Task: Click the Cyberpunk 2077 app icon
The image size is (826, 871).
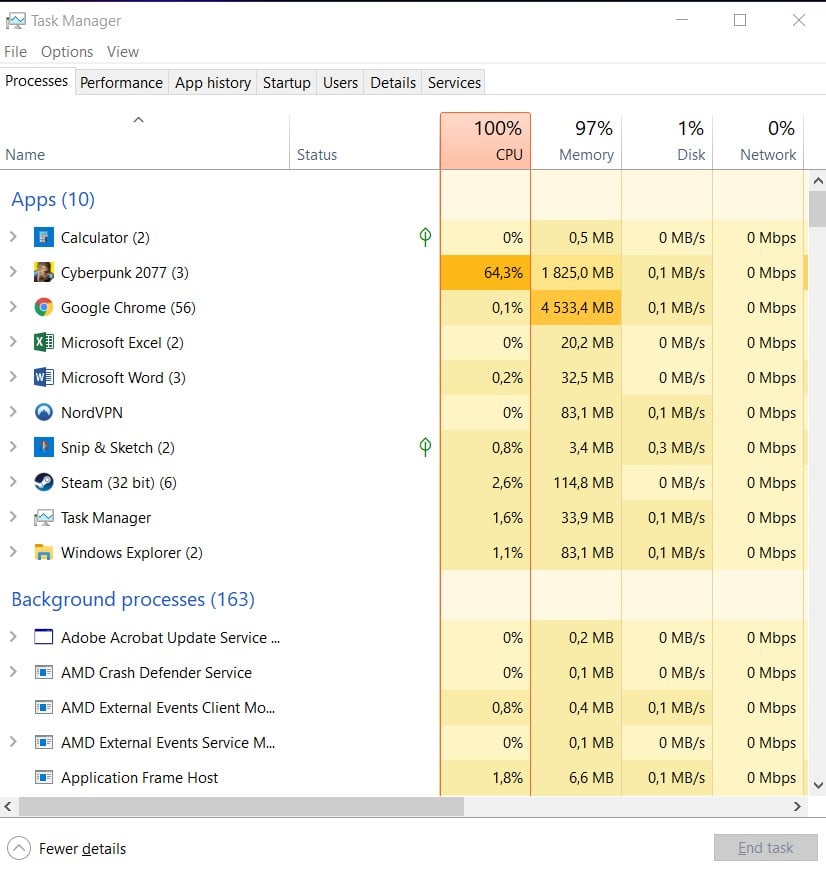Action: pyautogui.click(x=44, y=272)
